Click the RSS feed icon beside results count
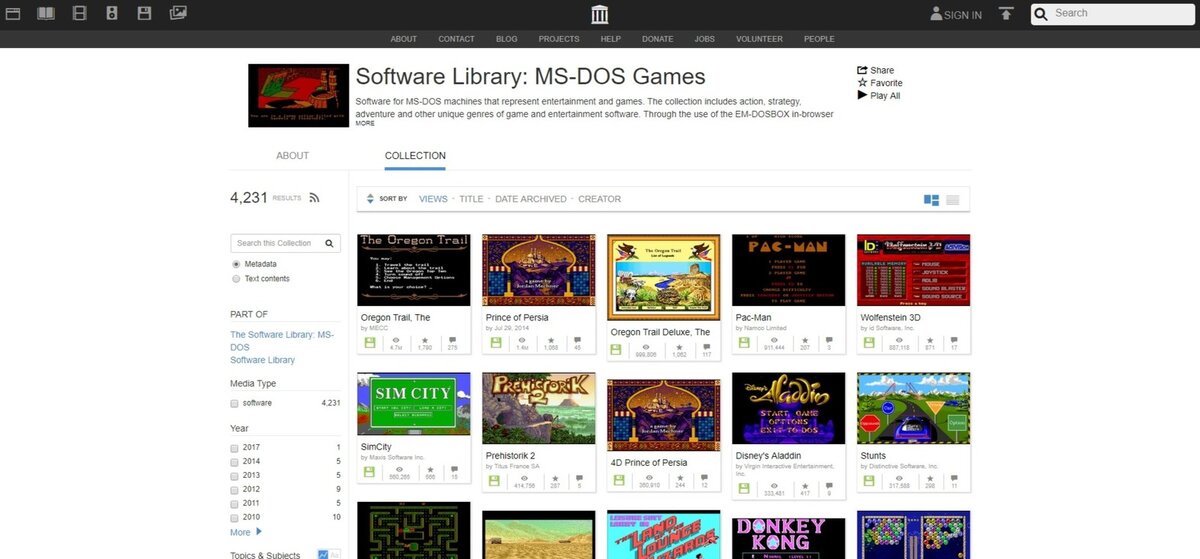The height and width of the screenshot is (559, 1200). point(314,198)
